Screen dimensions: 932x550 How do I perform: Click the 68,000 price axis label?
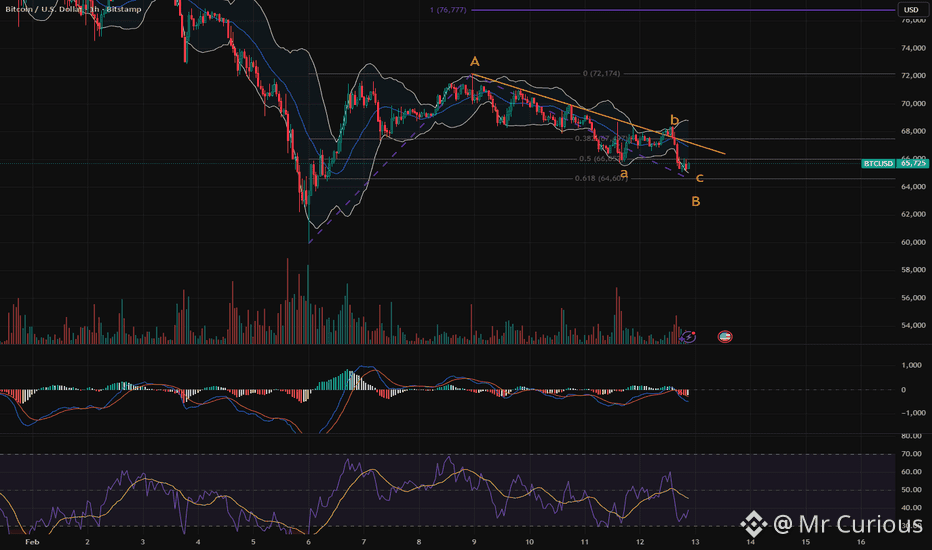(913, 131)
